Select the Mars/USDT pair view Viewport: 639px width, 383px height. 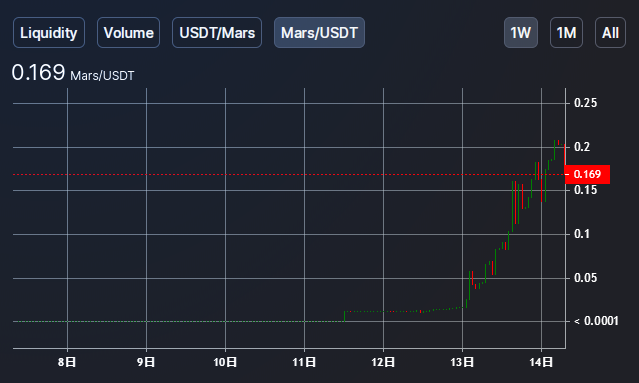[320, 33]
